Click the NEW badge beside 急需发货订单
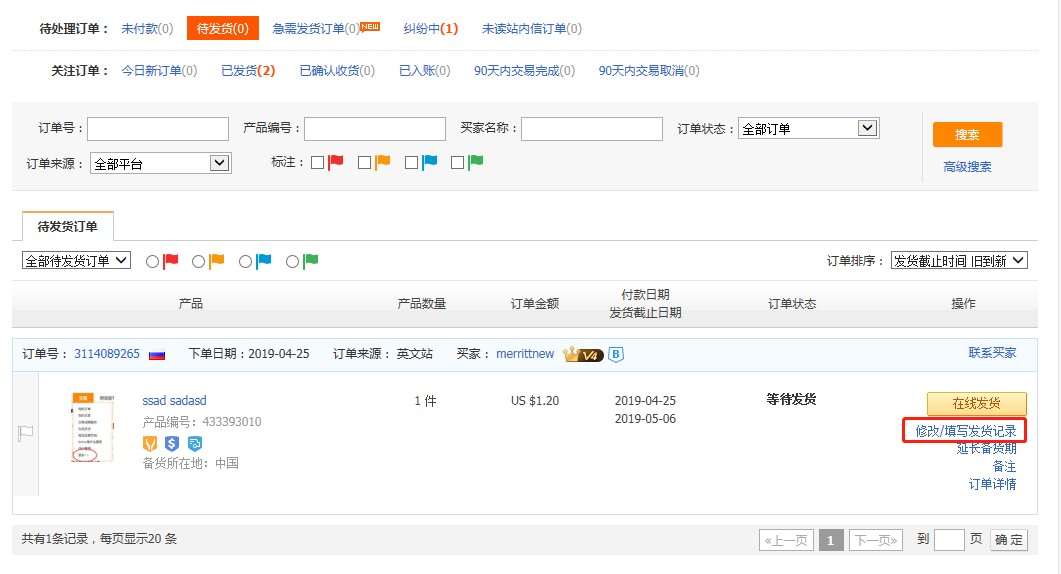The image size is (1061, 574). [x=370, y=27]
